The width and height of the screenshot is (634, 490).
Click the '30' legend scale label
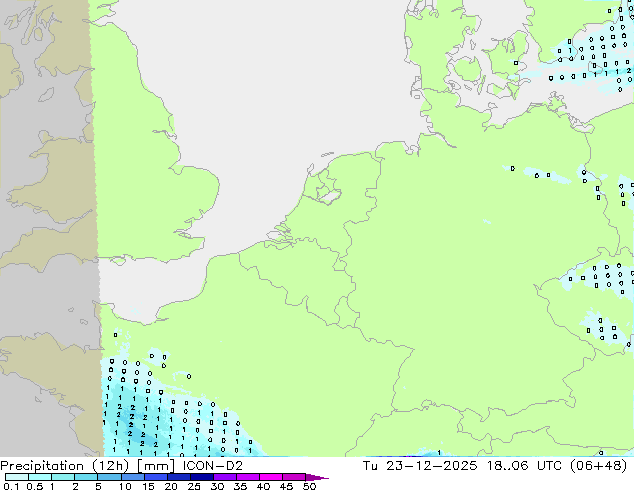217,486
